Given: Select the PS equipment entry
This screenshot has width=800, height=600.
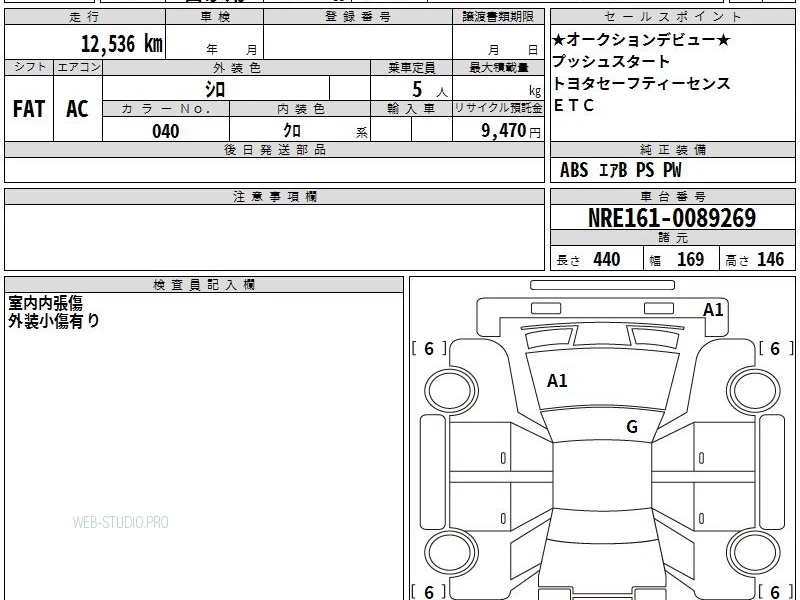Looking at the screenshot, I should pyautogui.click(x=645, y=170).
